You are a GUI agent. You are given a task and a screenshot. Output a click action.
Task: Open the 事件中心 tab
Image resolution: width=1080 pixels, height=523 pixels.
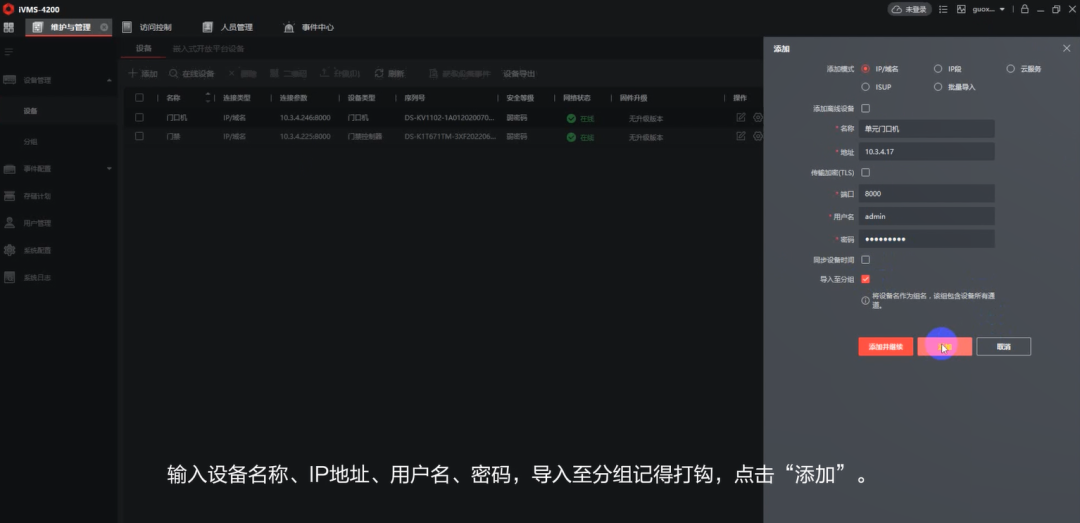tap(310, 27)
